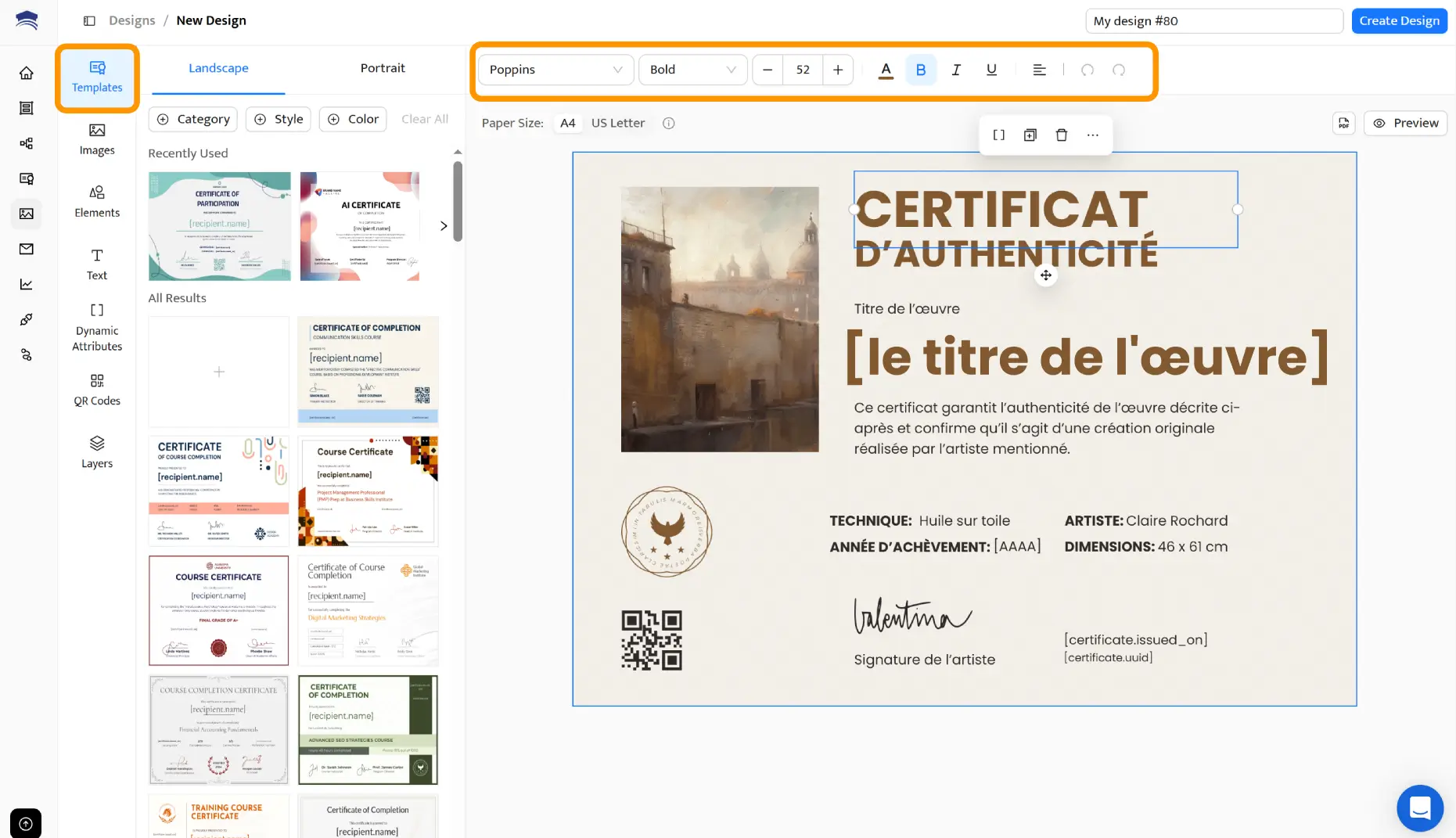Open the Style filter

(x=279, y=119)
